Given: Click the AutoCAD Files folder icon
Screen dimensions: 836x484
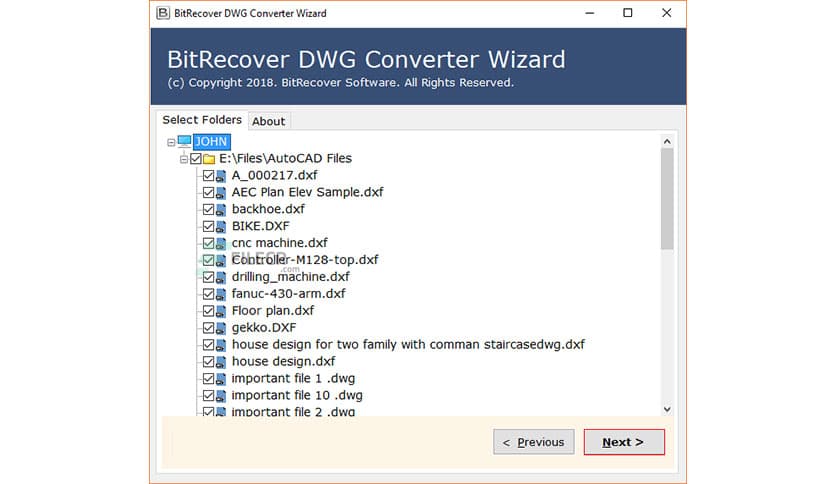Looking at the screenshot, I should [209, 159].
